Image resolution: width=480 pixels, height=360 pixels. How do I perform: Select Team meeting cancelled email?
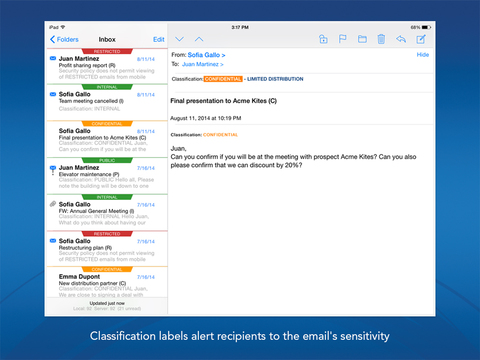(107, 102)
